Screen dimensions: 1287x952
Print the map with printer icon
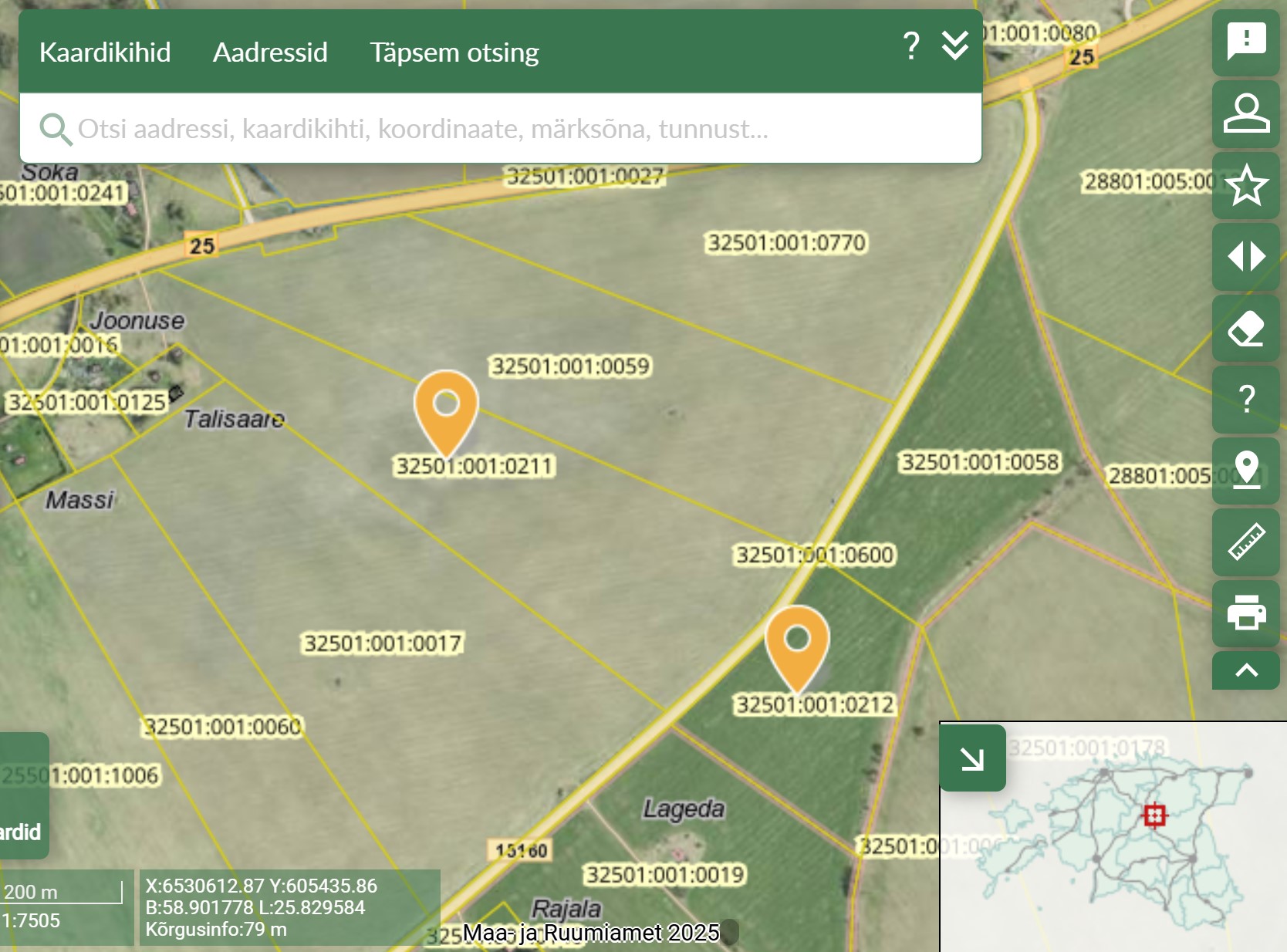pyautogui.click(x=1245, y=613)
